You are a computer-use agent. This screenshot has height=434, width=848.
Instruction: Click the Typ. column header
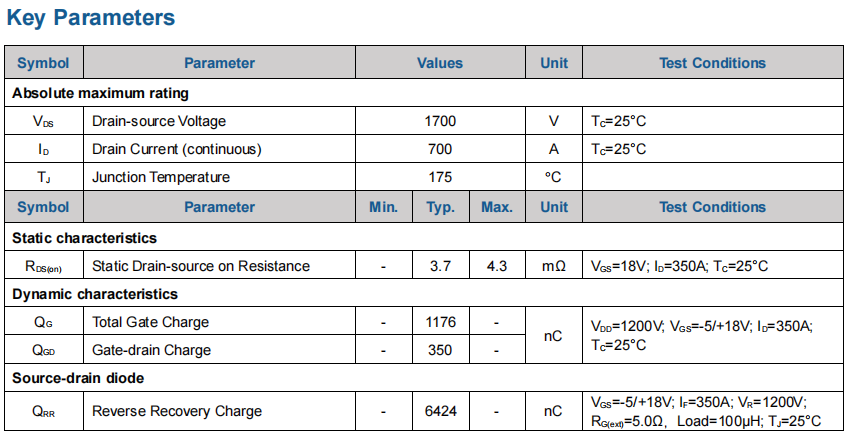click(441, 207)
